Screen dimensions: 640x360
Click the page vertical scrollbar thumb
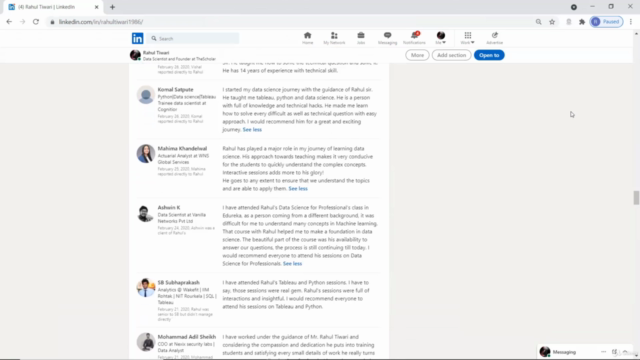coord(636,198)
